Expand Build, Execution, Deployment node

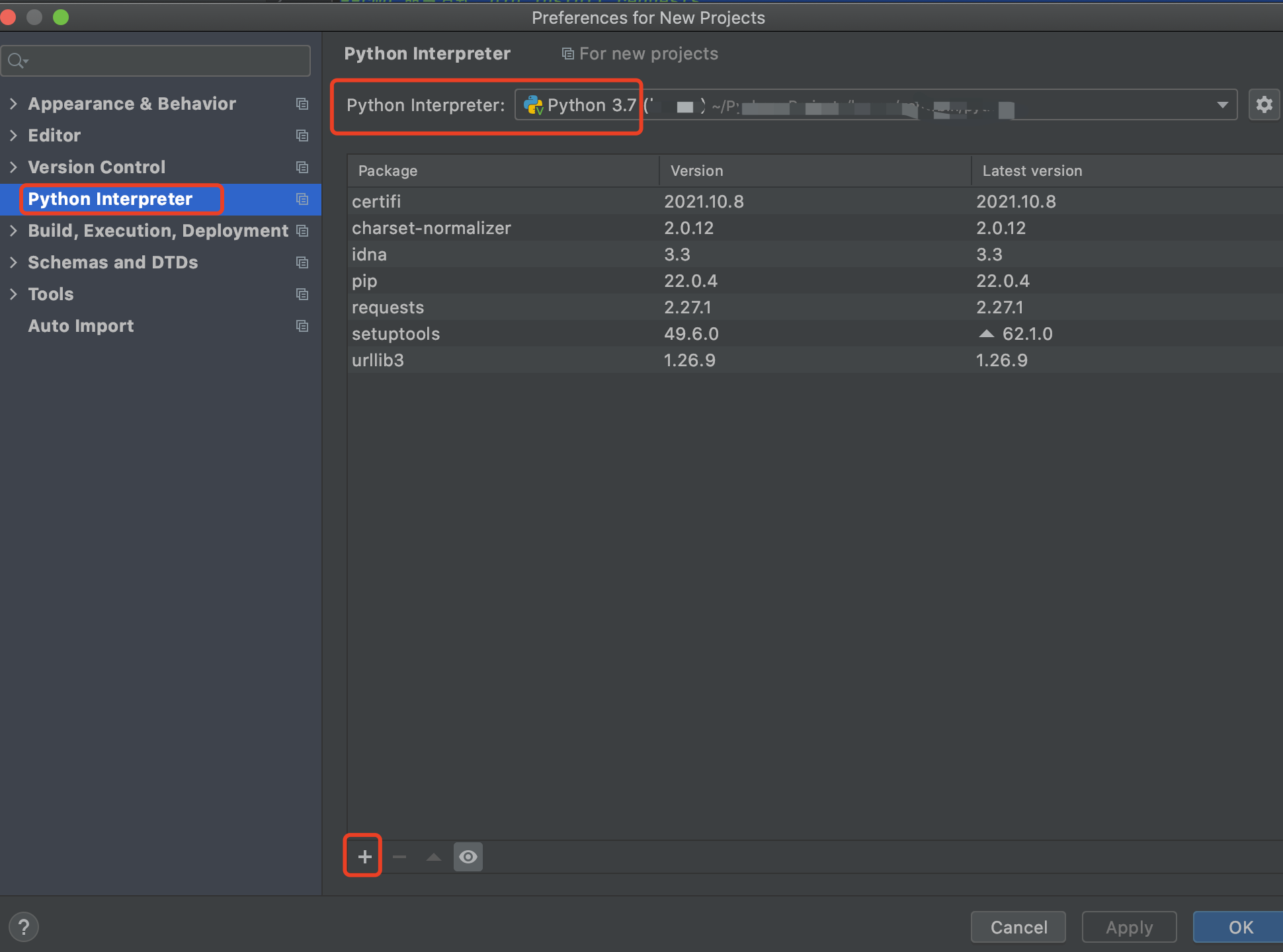click(13, 231)
